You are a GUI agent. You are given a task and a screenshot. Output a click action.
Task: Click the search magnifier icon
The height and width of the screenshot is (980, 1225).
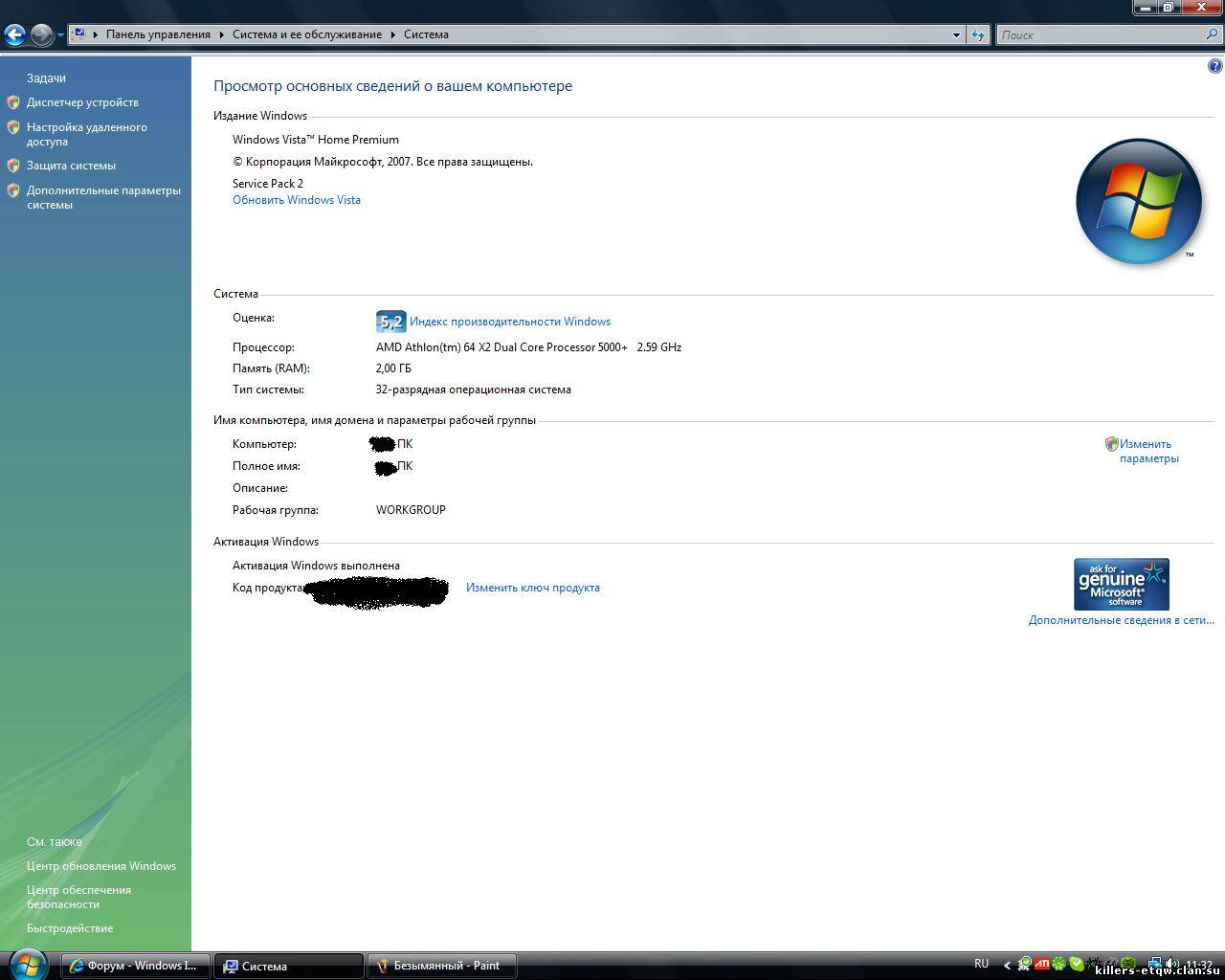pos(1213,34)
